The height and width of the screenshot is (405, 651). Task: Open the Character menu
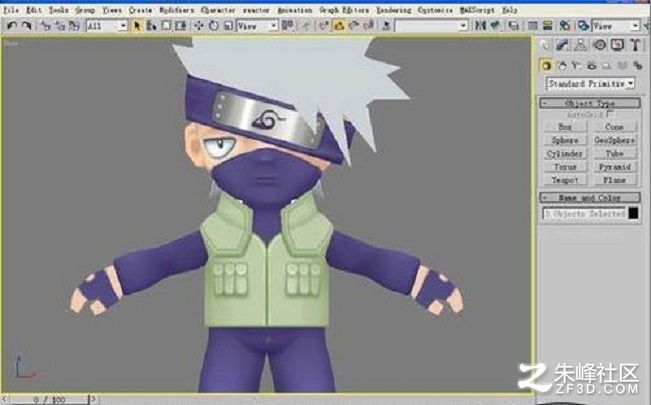click(x=218, y=10)
